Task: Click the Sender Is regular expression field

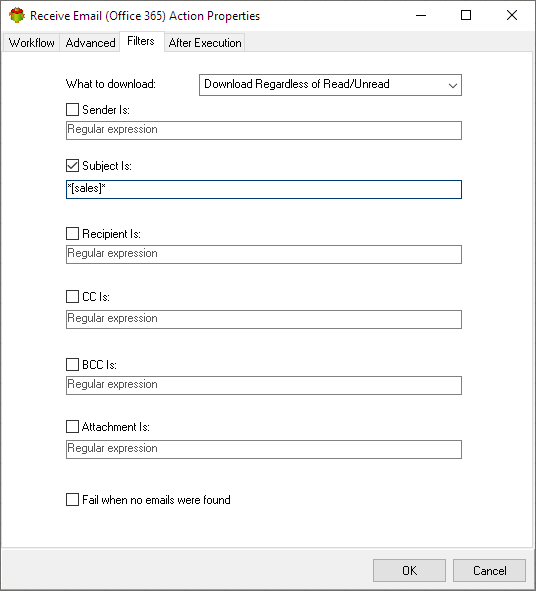Action: 264,130
